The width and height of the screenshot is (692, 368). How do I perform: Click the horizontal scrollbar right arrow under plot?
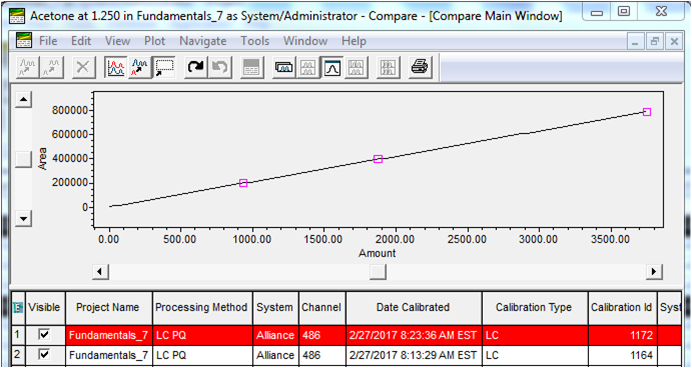click(654, 271)
